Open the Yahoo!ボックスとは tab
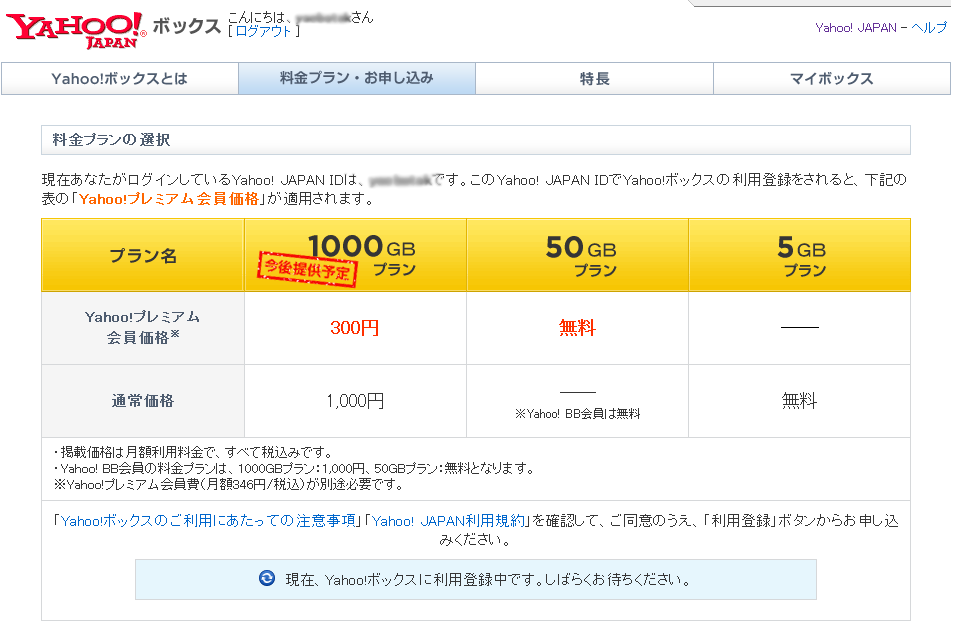The width and height of the screenshot is (958, 628). coord(120,78)
